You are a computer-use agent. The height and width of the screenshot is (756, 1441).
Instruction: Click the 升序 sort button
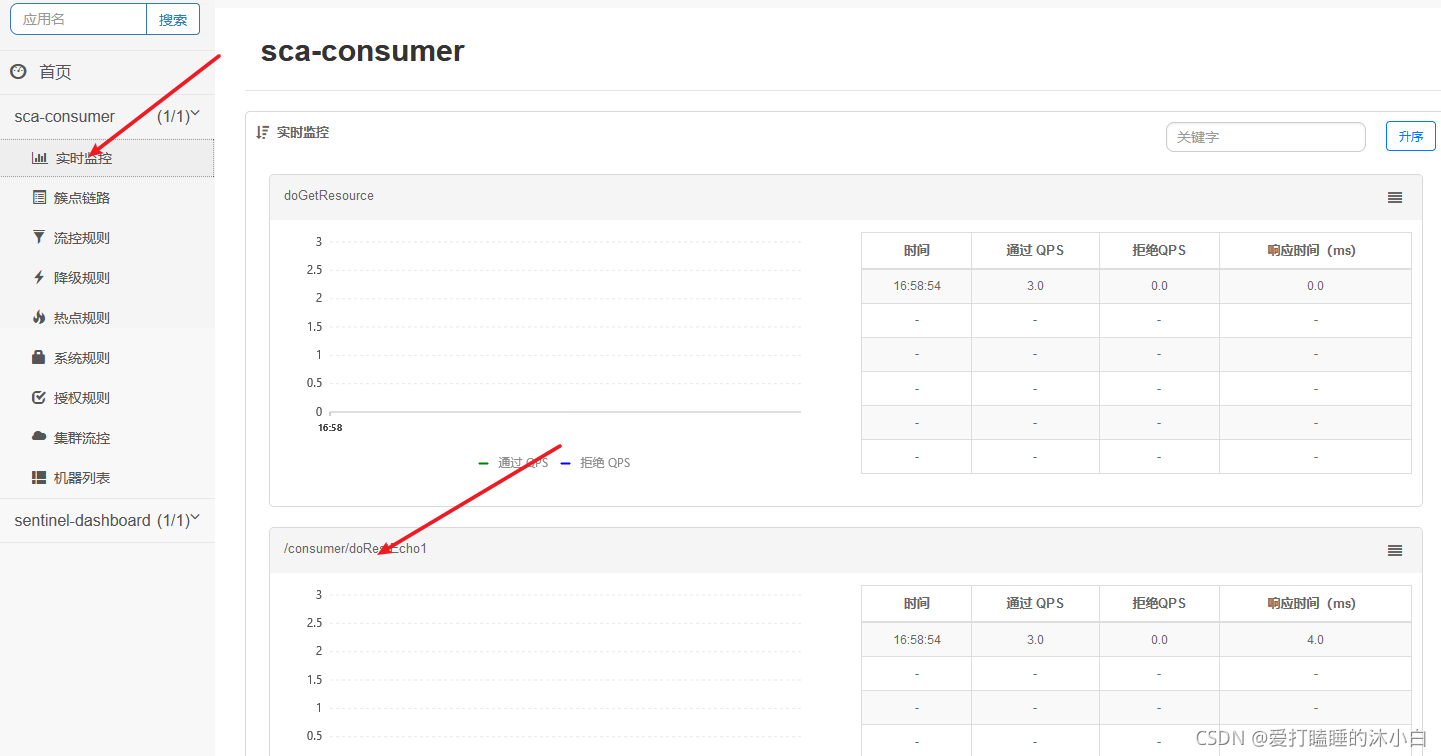click(1410, 137)
